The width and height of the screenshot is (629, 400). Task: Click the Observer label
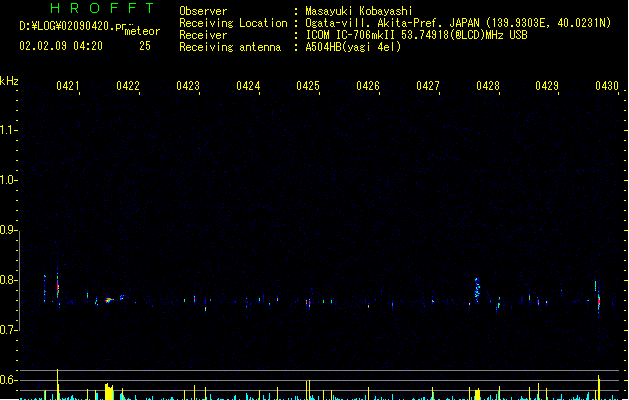(203, 11)
